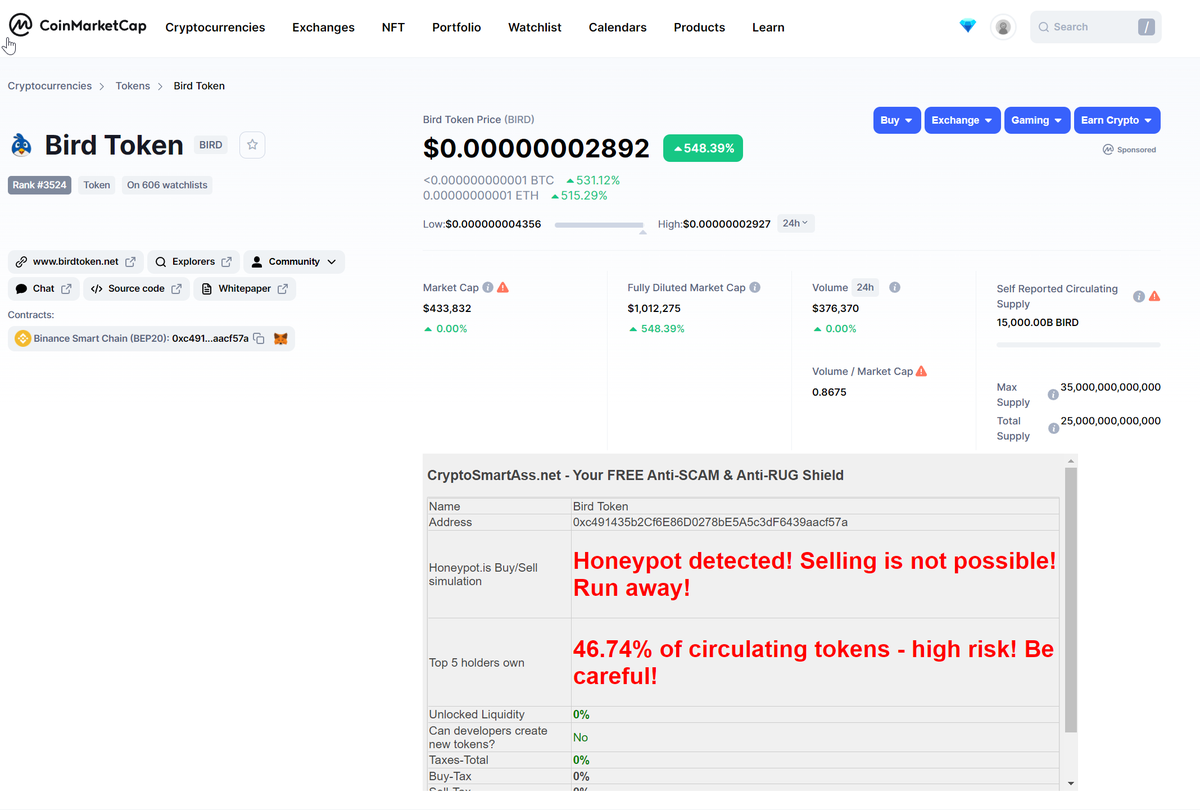Image resolution: width=1200 pixels, height=810 pixels.
Task: Click the BIRD ticker symbol badge
Action: tap(211, 145)
